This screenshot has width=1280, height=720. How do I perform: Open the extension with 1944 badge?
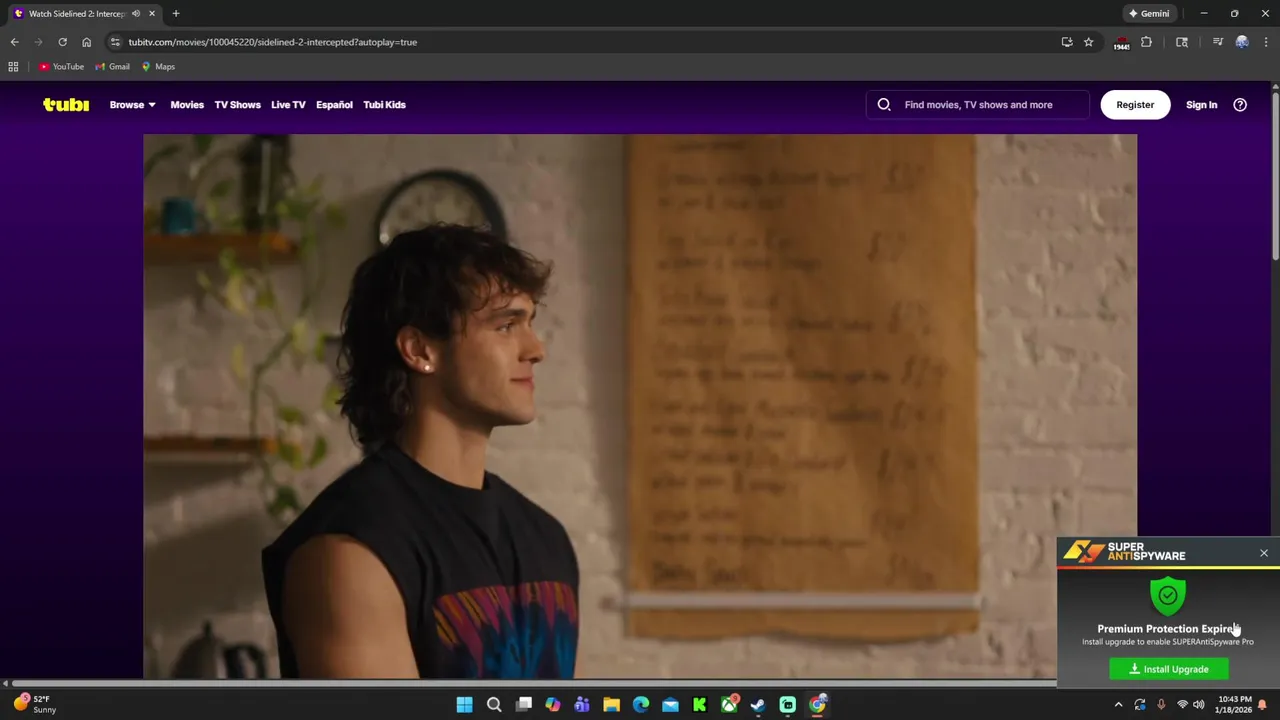click(1122, 43)
